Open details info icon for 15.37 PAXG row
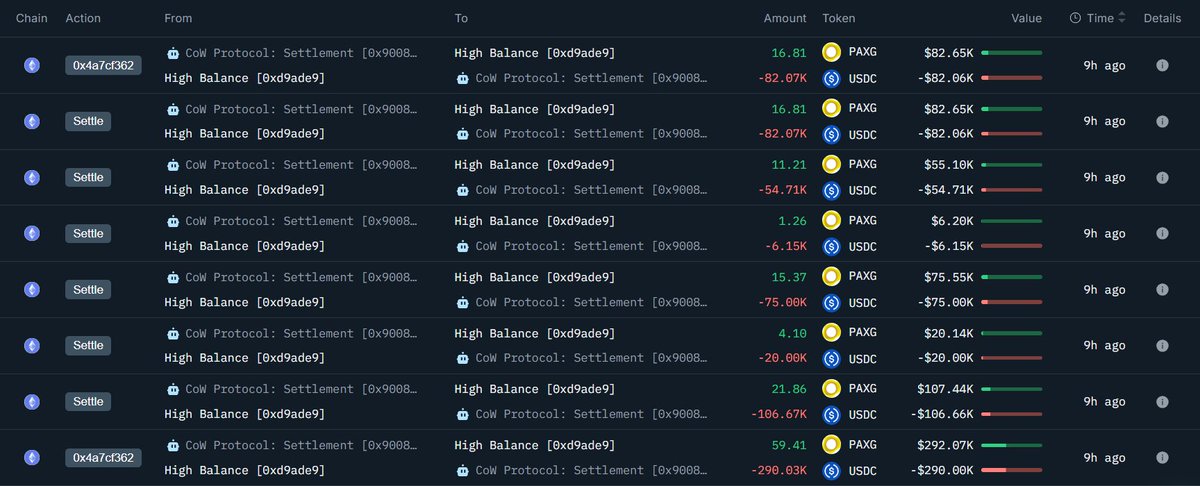This screenshot has height=486, width=1200. [1162, 289]
